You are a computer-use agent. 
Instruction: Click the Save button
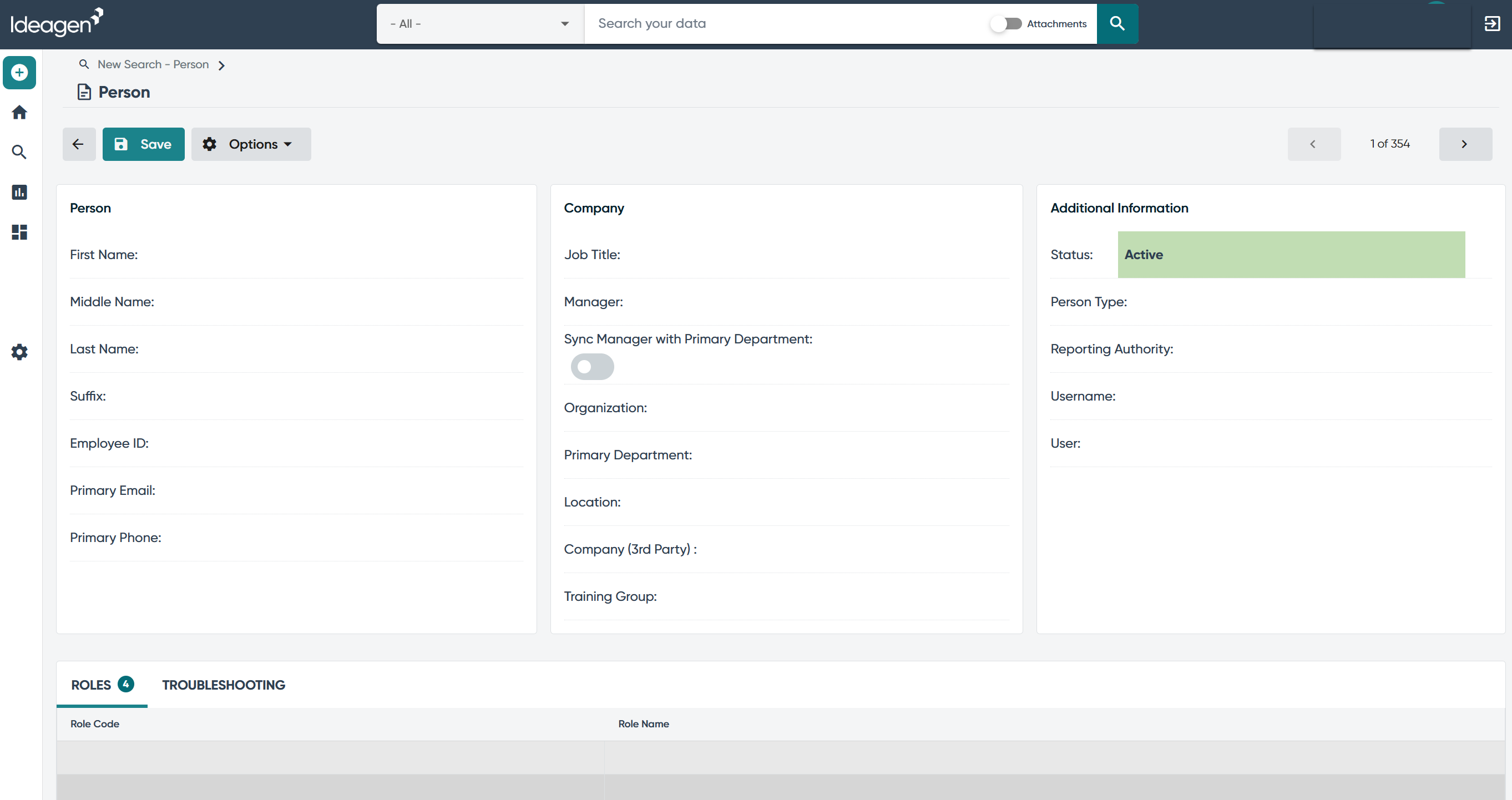143,144
